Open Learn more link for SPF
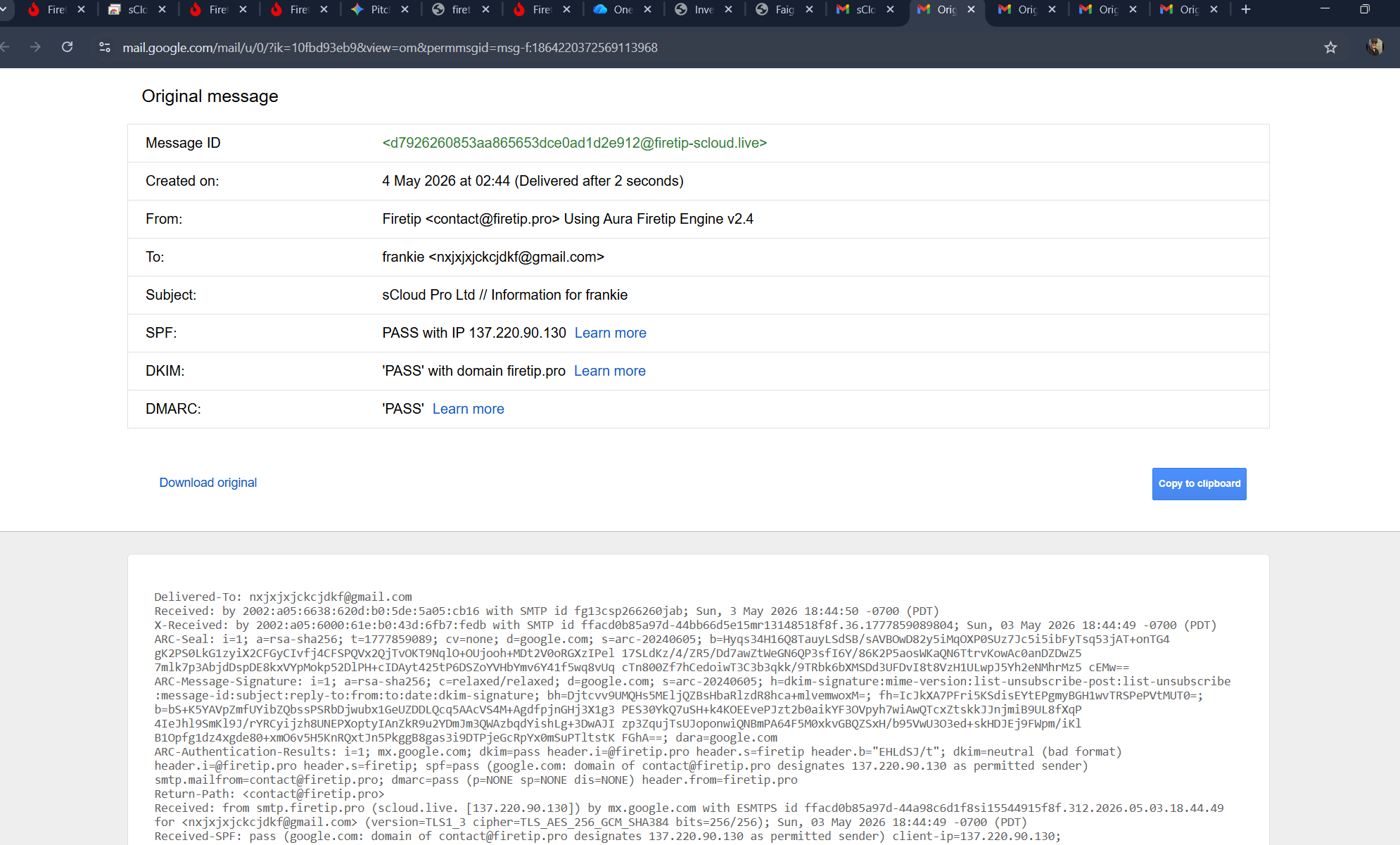Image resolution: width=1400 pixels, height=845 pixels. tap(610, 333)
